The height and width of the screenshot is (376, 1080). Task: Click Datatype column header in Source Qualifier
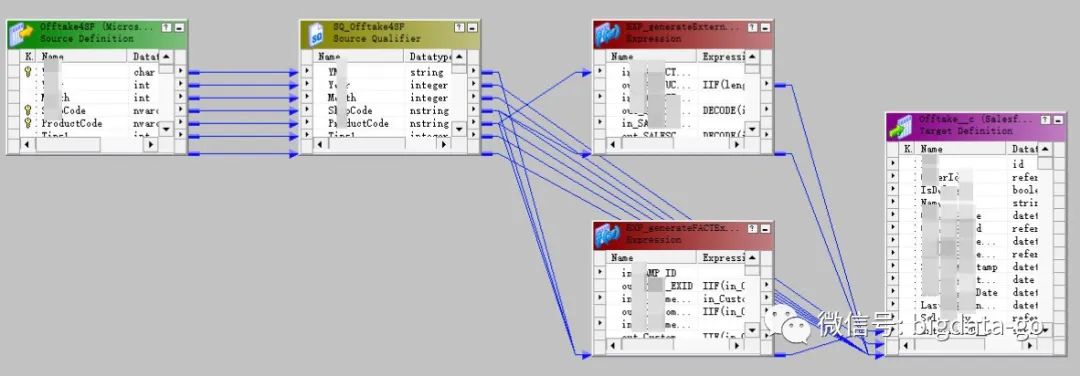click(429, 56)
